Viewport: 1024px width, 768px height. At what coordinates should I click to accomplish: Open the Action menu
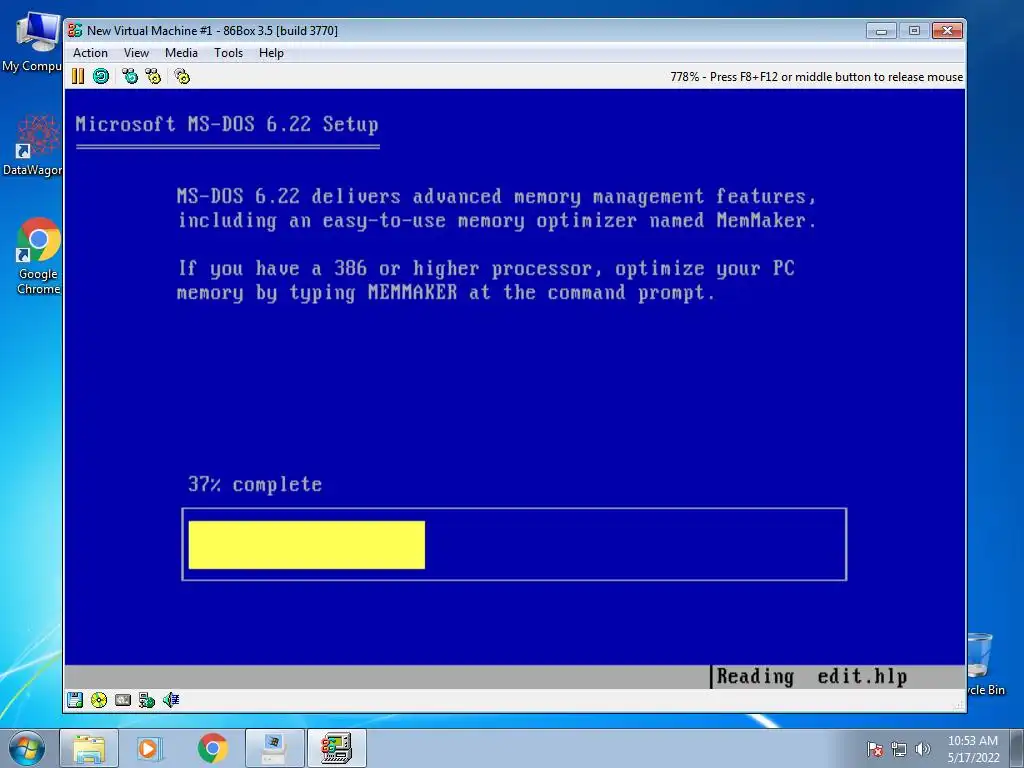90,53
